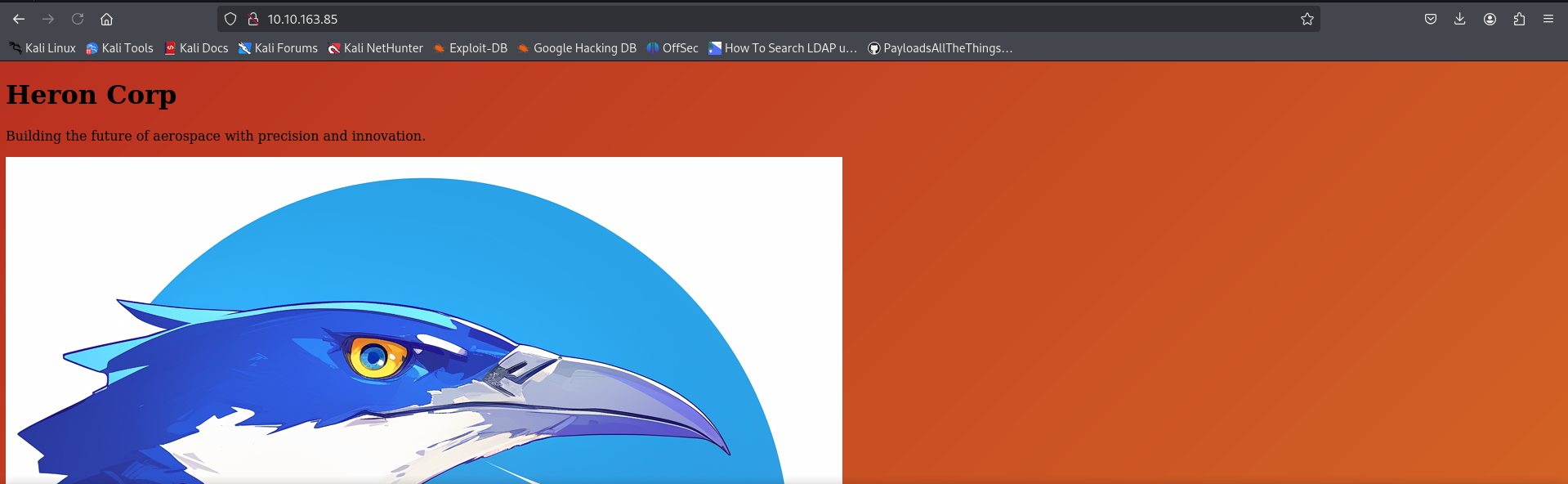Show the downloads panel
This screenshot has height=484, width=1568.
1460,19
